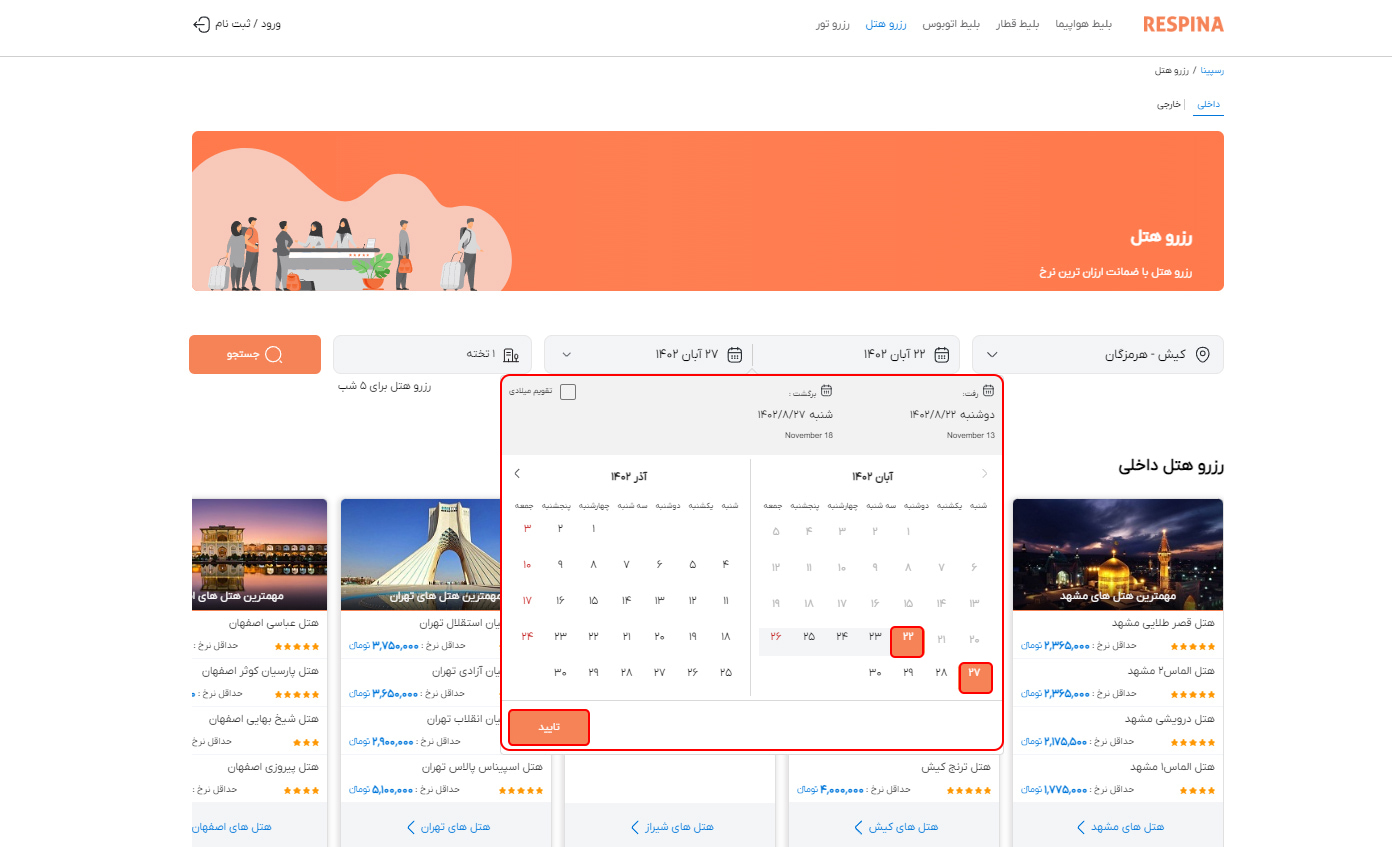Screen dimensions: 1392x847
Task: Open بلیط هواپیما in the top menu
Action: pos(1084,24)
